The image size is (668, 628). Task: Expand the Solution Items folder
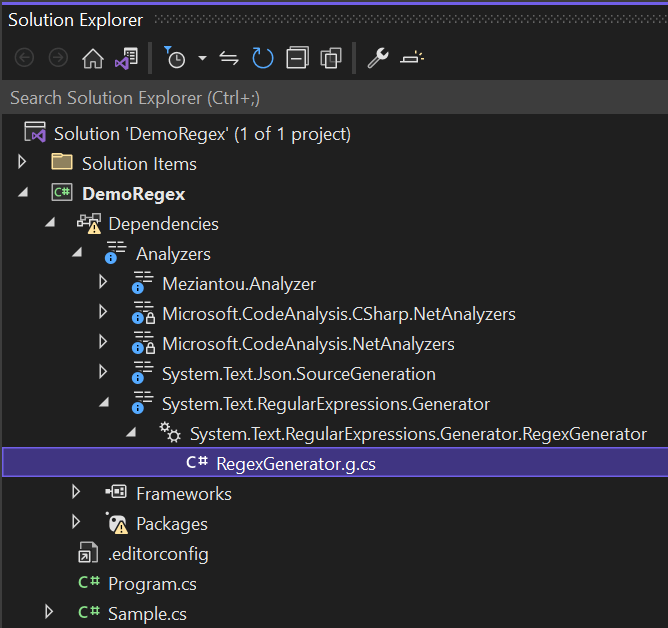(23, 163)
